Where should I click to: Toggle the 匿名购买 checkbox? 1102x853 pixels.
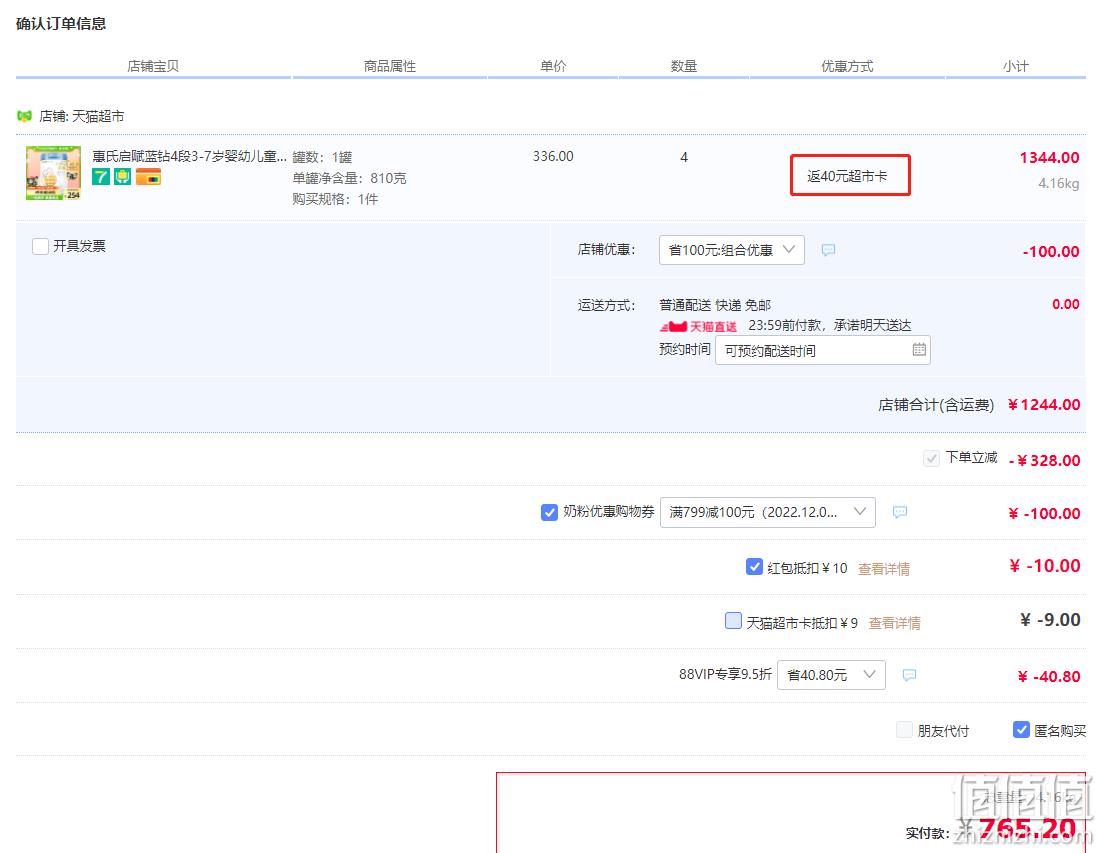[1021, 729]
